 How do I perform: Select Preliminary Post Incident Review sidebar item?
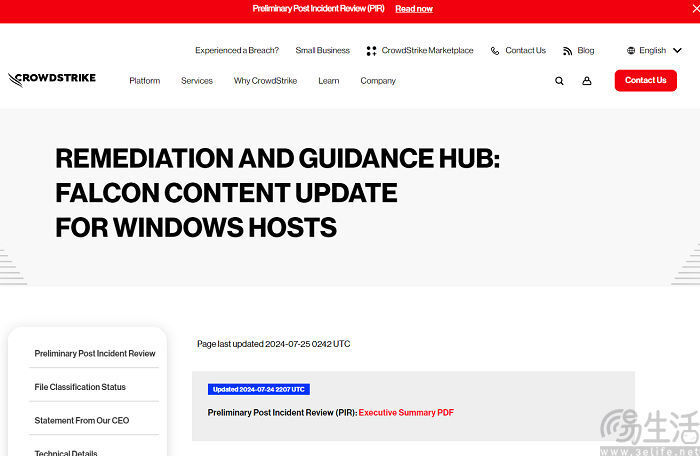[95, 353]
